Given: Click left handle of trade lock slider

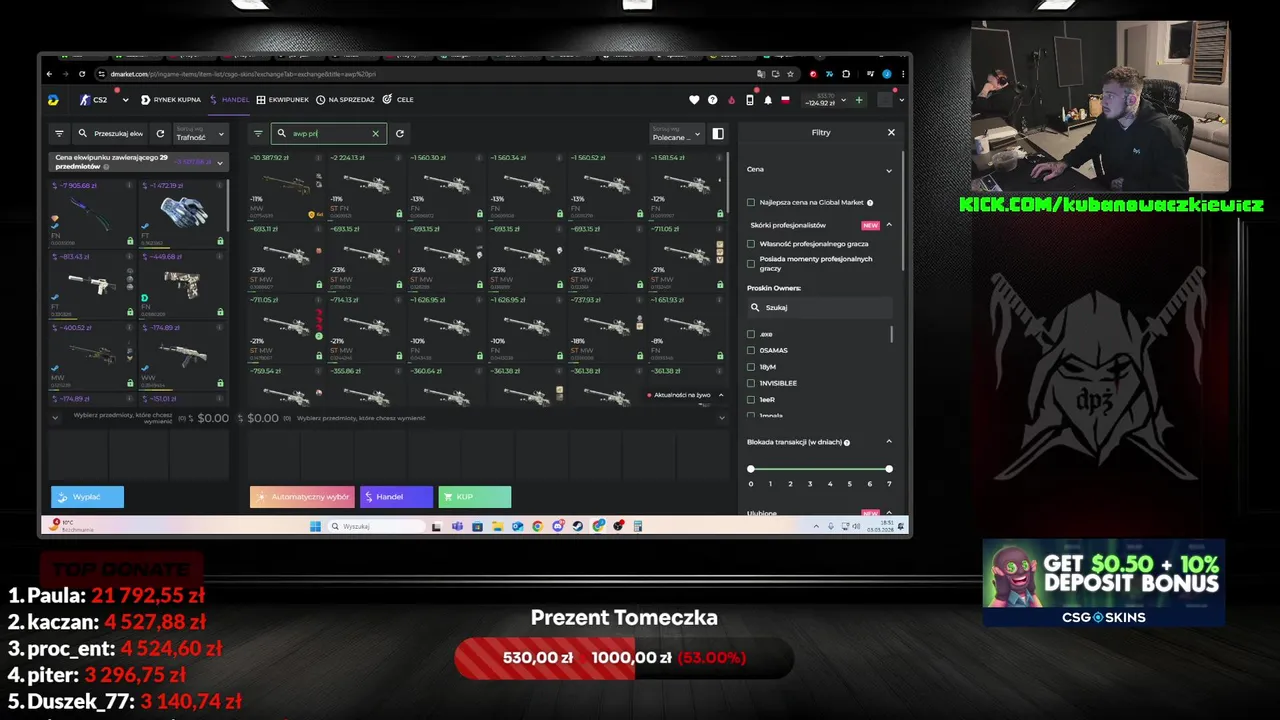Looking at the screenshot, I should 751,469.
